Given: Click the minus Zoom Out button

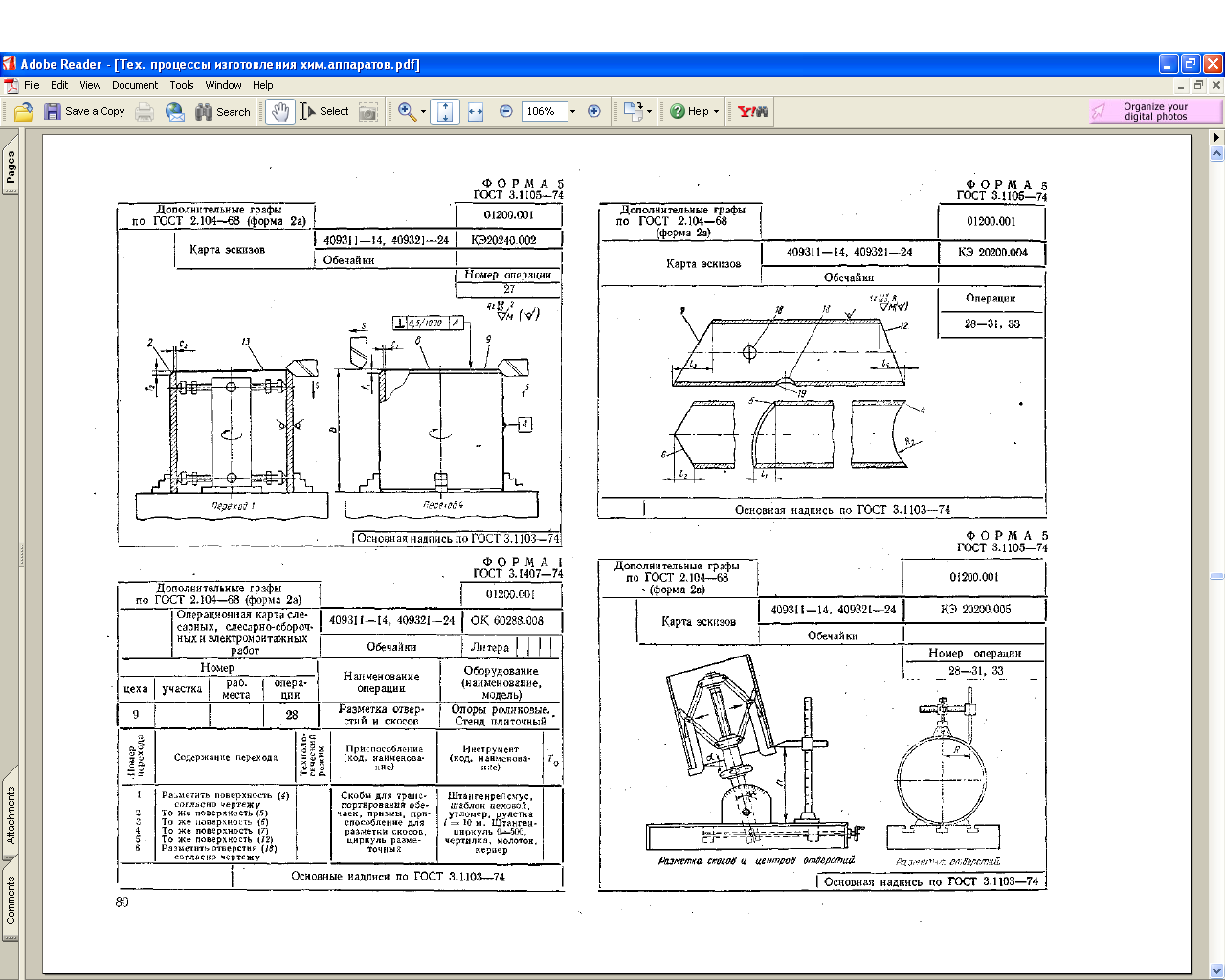Looking at the screenshot, I should coord(506,112).
